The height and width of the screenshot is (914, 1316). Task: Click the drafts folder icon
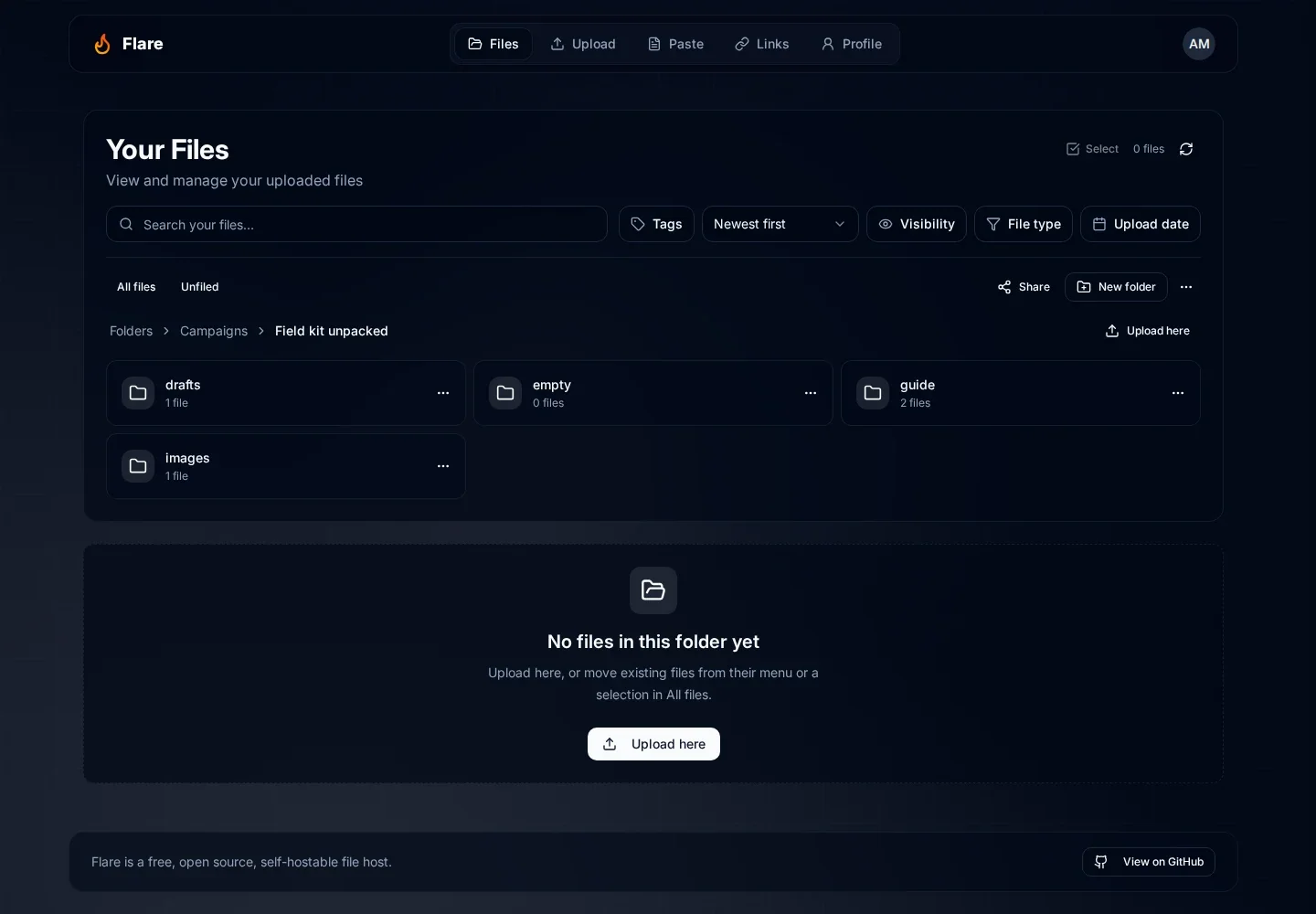(138, 393)
